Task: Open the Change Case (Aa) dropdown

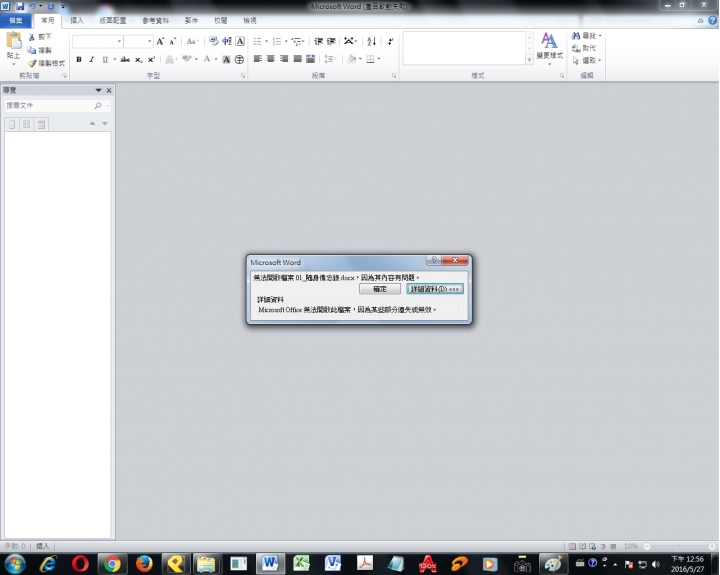Action: (x=192, y=41)
